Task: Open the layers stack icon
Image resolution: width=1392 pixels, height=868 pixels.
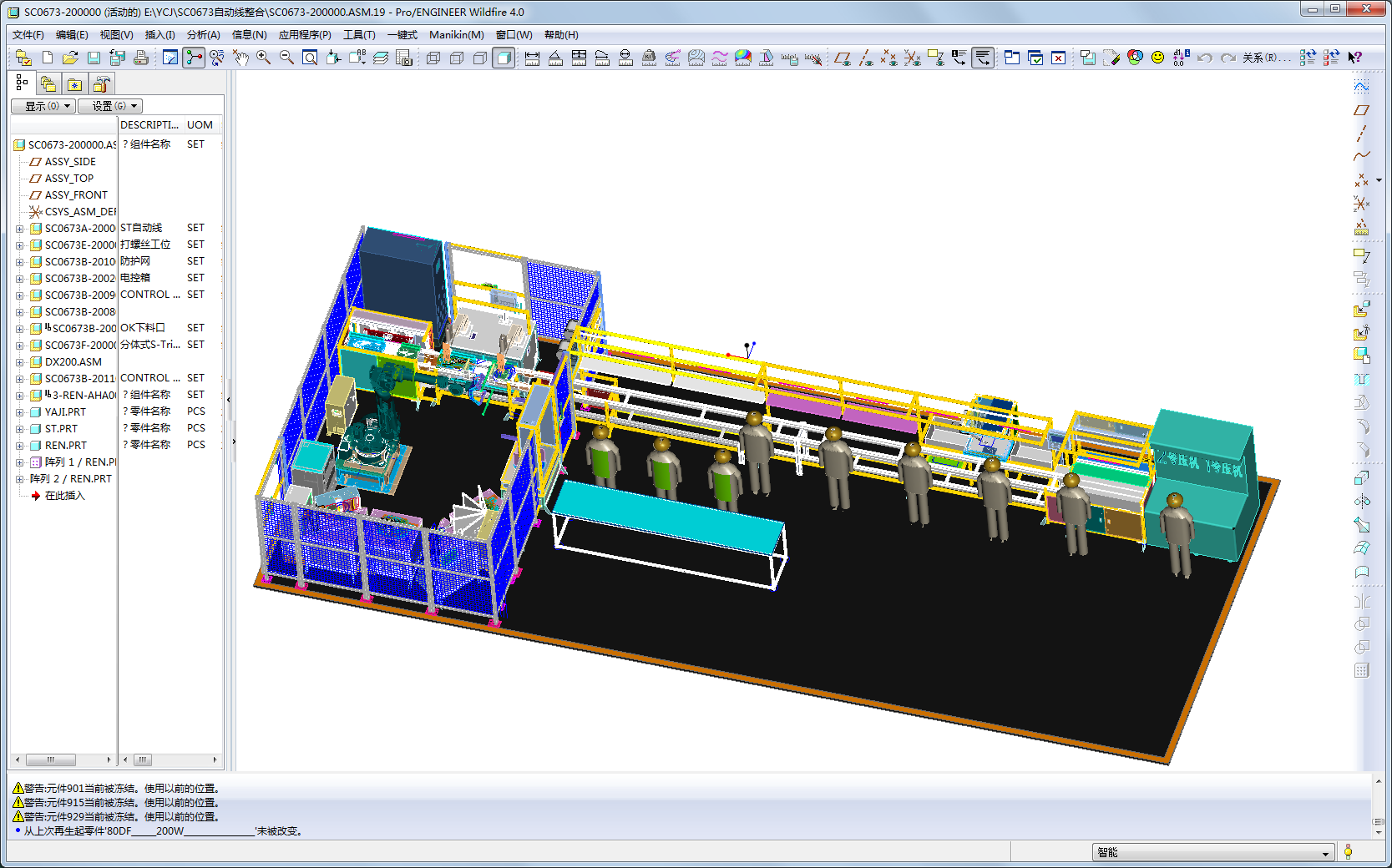Action: 380,58
